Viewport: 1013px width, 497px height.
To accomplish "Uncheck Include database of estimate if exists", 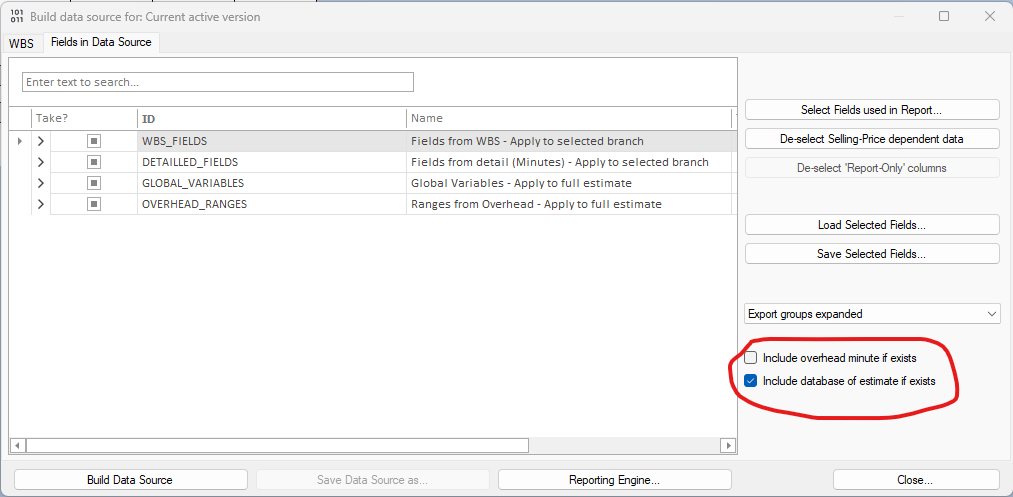I will pos(751,381).
